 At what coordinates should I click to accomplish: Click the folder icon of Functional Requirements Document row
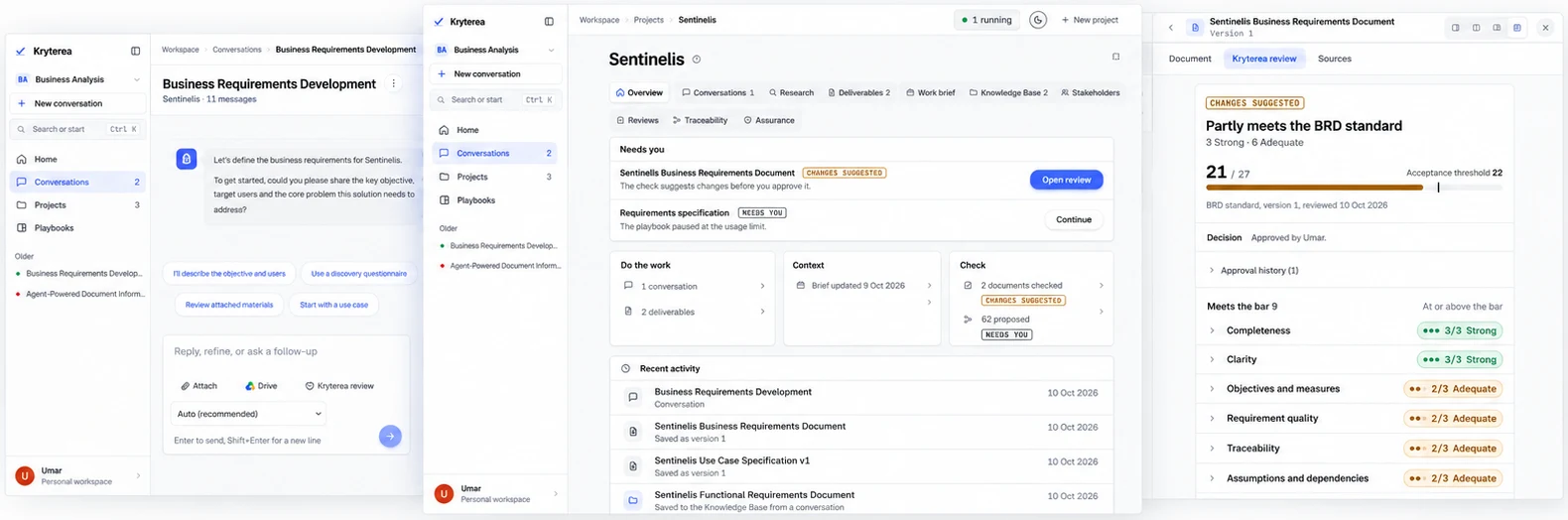click(633, 500)
